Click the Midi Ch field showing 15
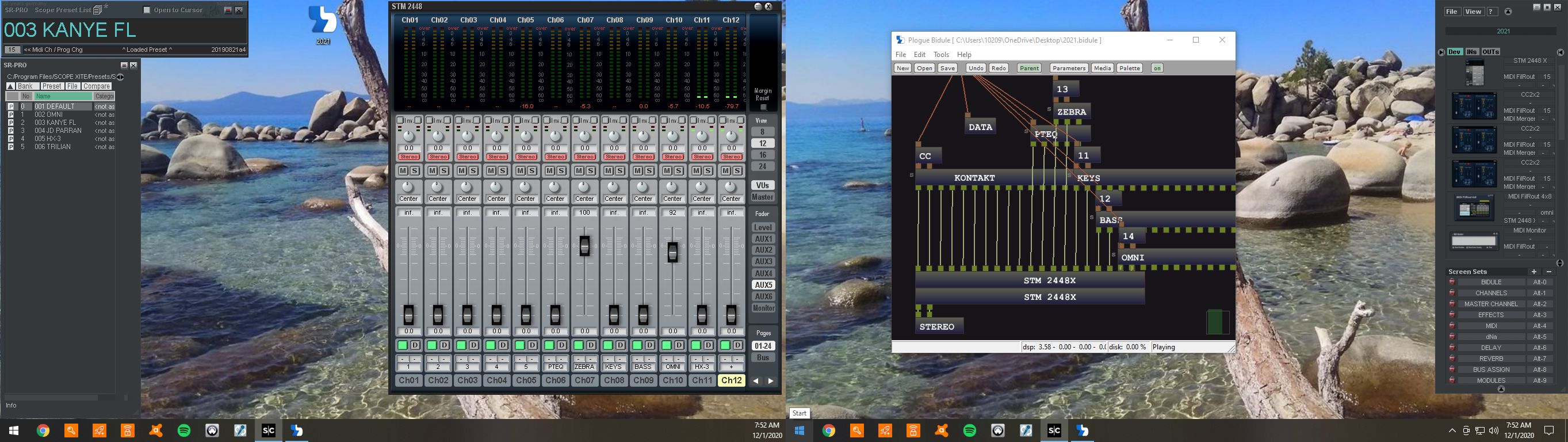This screenshot has width=1568, height=442. coord(12,50)
